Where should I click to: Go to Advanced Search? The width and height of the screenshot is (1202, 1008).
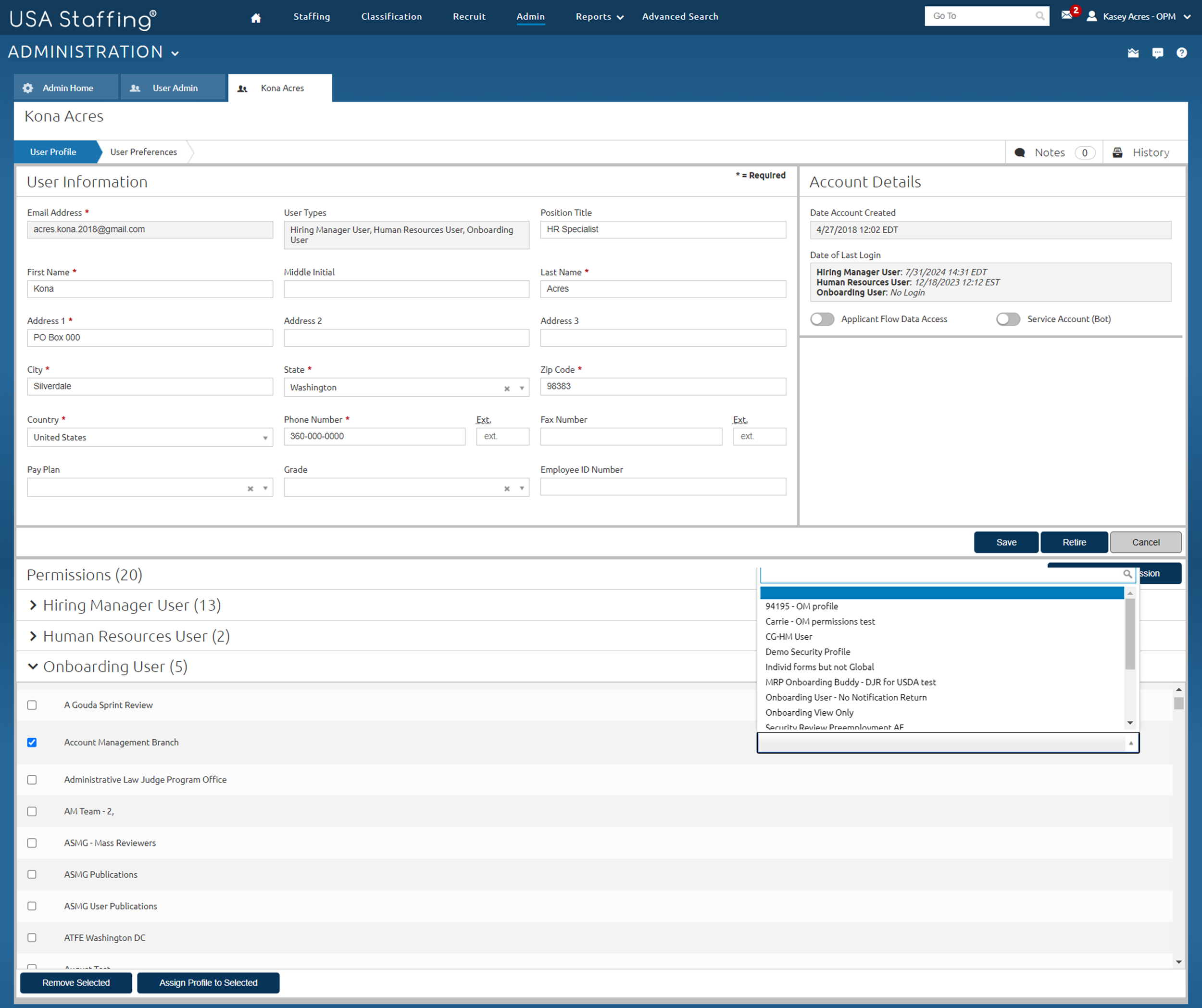[680, 17]
